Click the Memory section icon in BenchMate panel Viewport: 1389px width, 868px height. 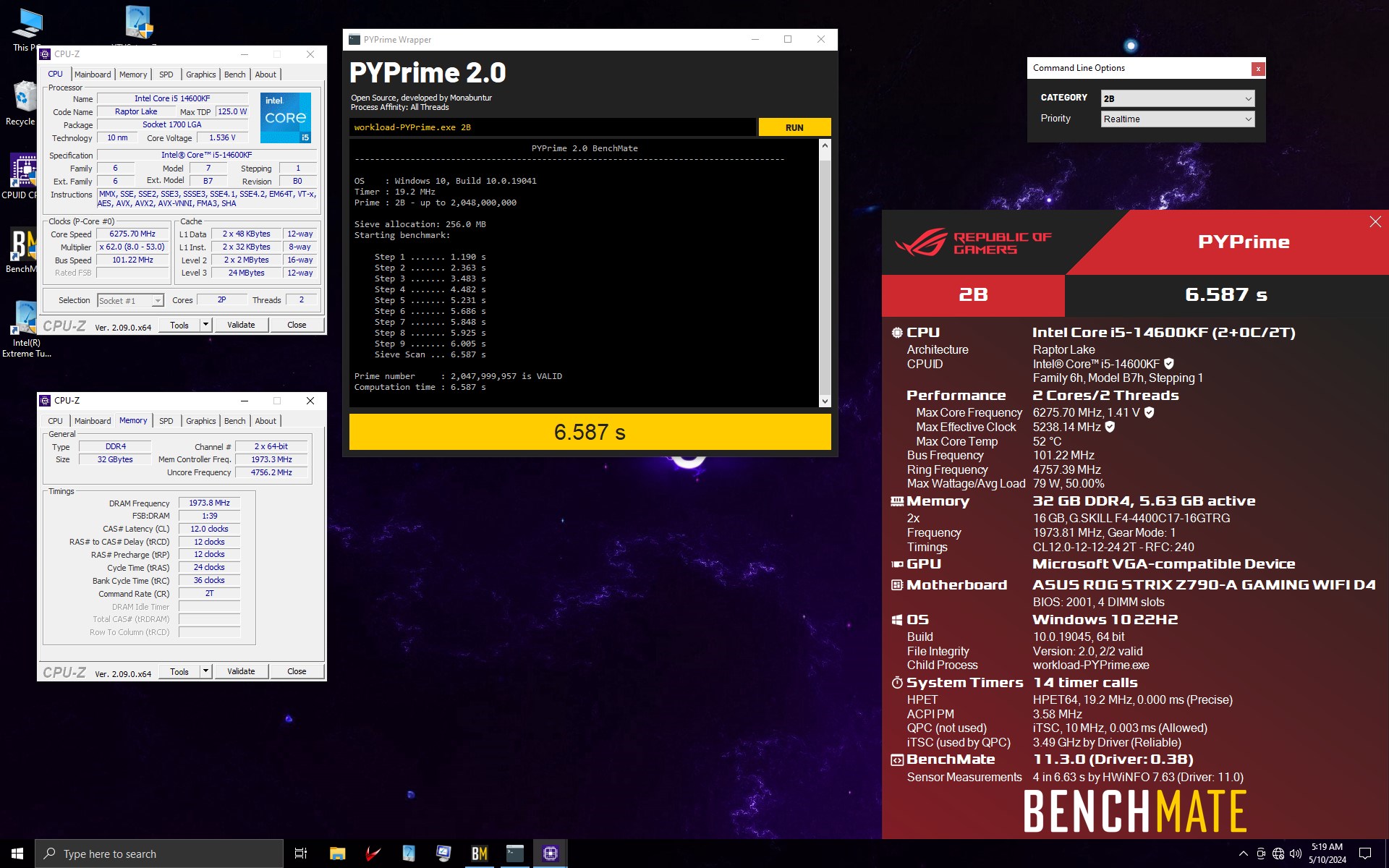(897, 501)
